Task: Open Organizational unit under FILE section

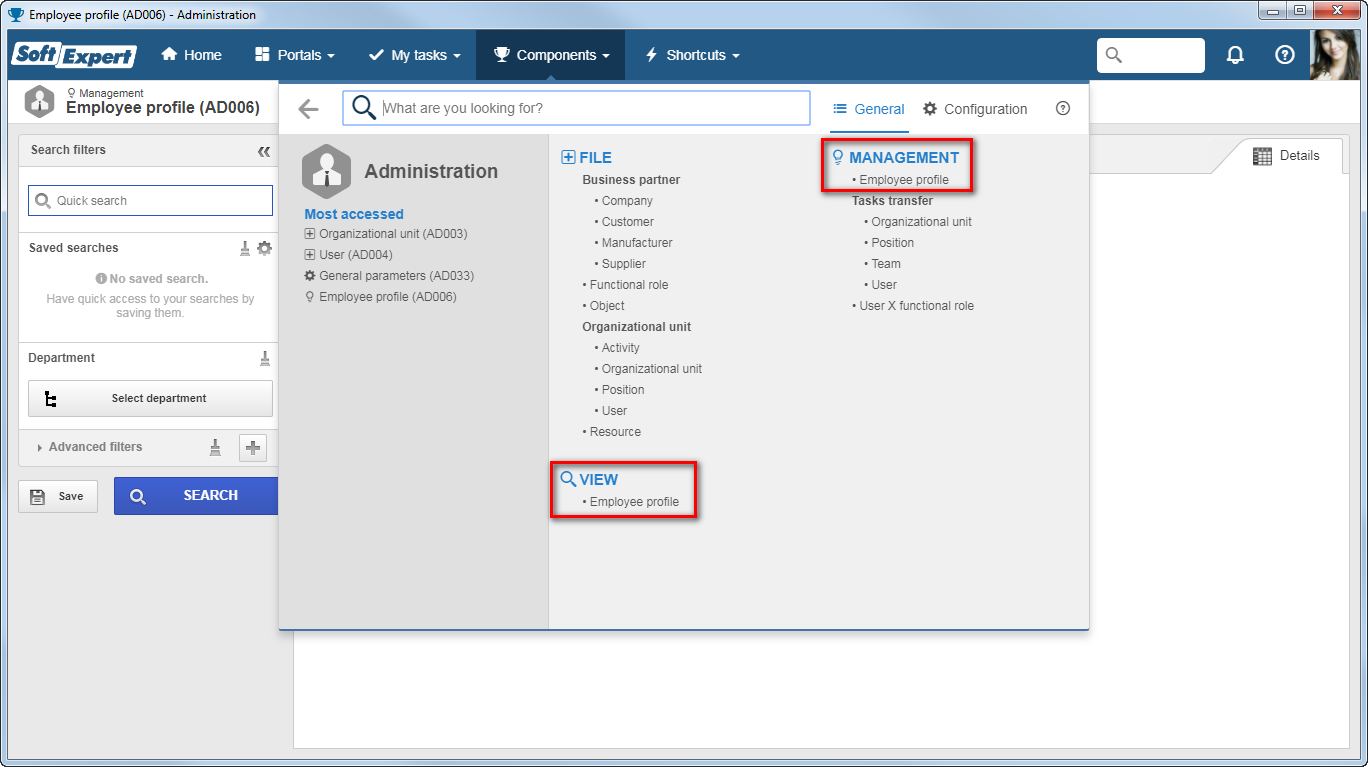Action: click(651, 369)
